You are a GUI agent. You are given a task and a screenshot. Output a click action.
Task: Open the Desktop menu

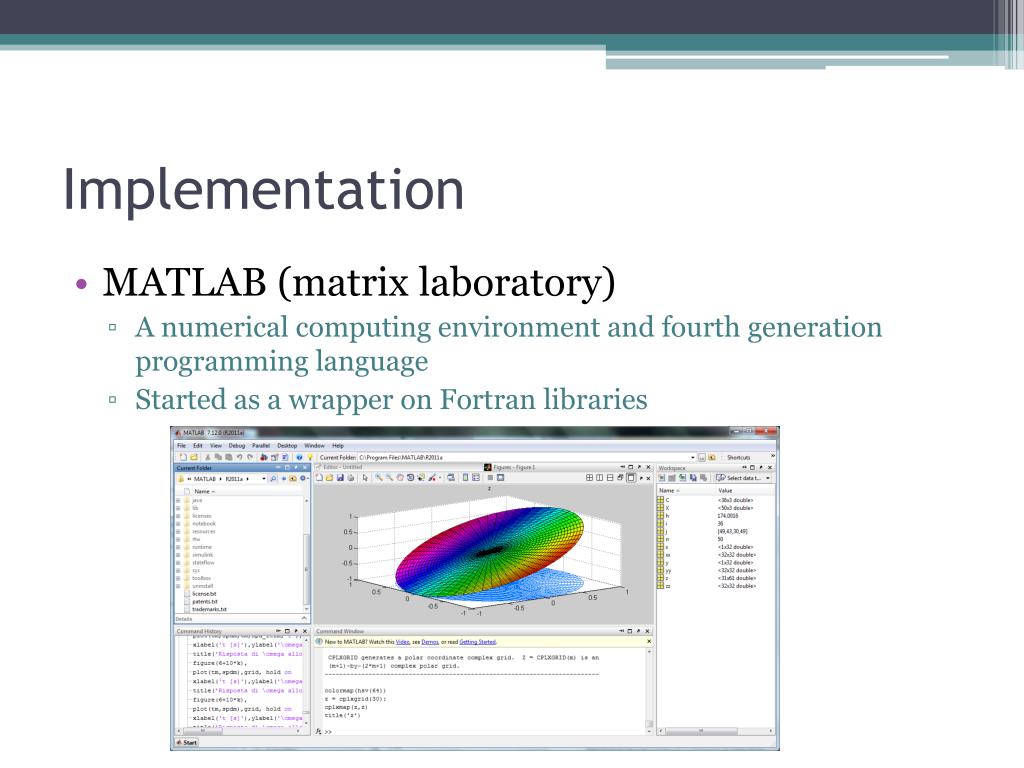click(287, 445)
